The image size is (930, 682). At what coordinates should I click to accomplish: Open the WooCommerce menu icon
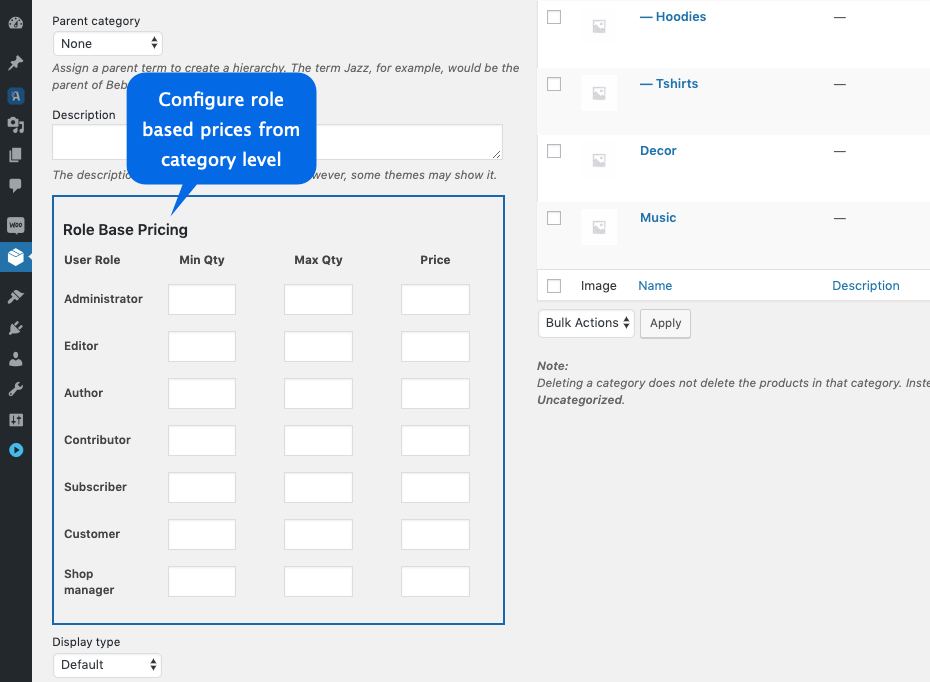coord(15,225)
